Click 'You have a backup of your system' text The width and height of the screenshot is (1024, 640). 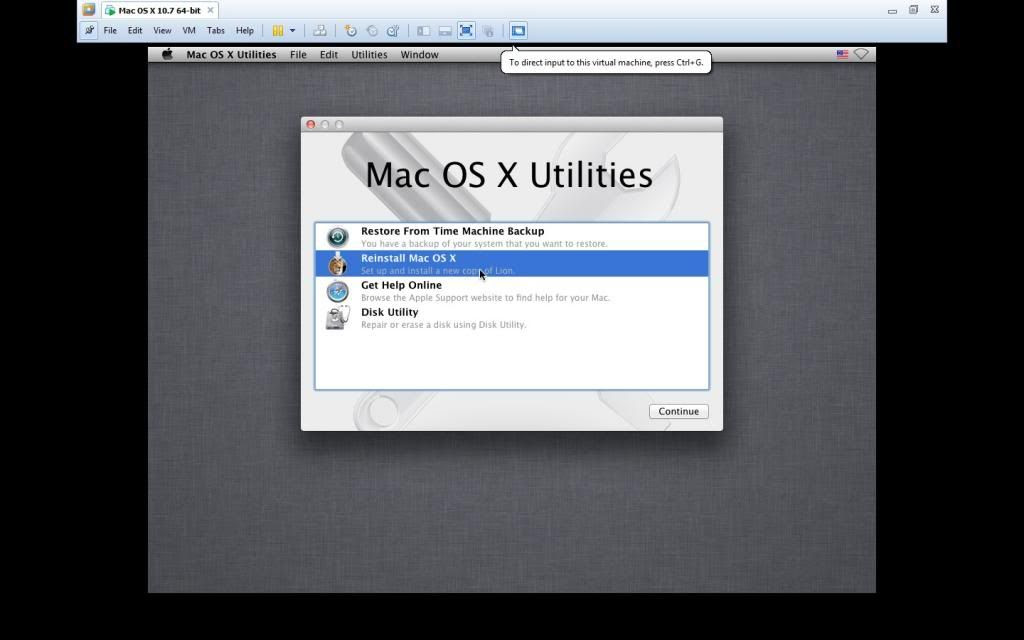(x=484, y=244)
